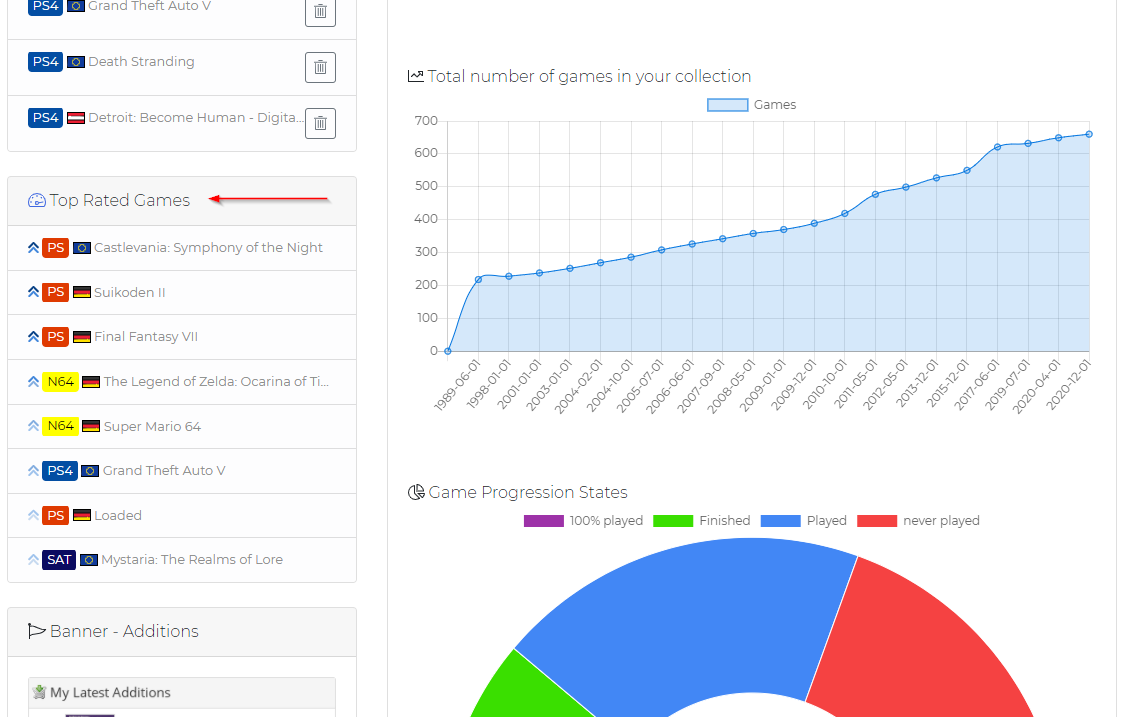This screenshot has width=1127, height=717.
Task: Open Castlevania: Symphony of the Night
Action: (x=208, y=248)
